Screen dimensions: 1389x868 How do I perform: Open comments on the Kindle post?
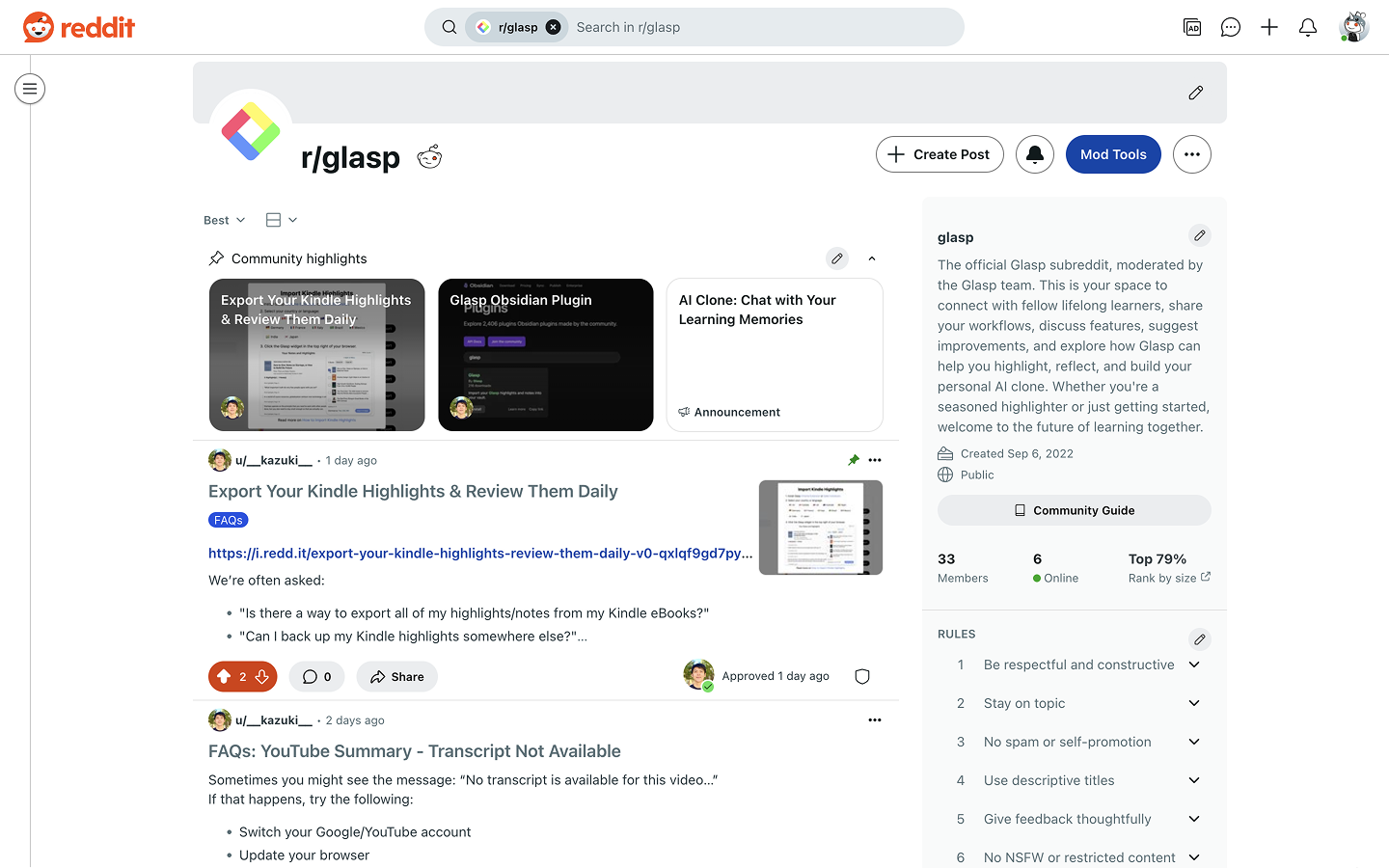317,677
